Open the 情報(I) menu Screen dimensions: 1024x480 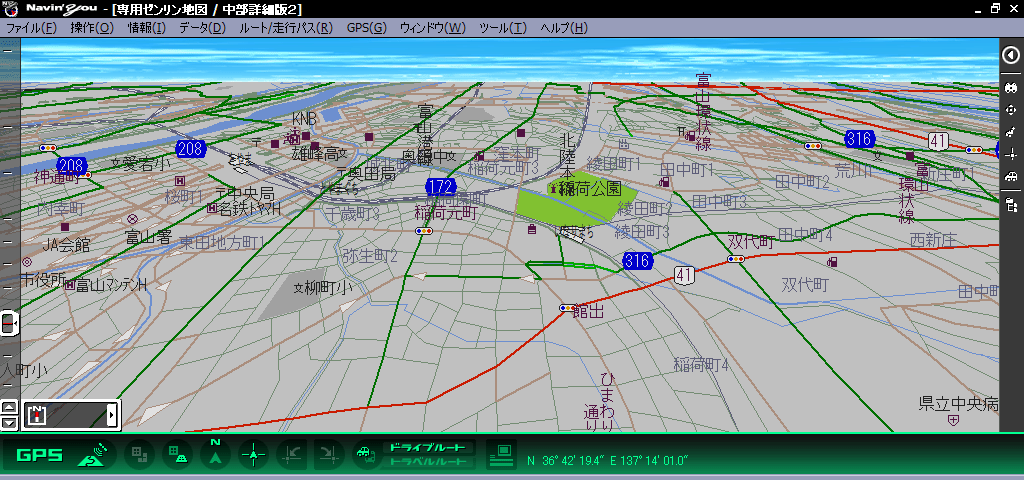pyautogui.click(x=146, y=28)
